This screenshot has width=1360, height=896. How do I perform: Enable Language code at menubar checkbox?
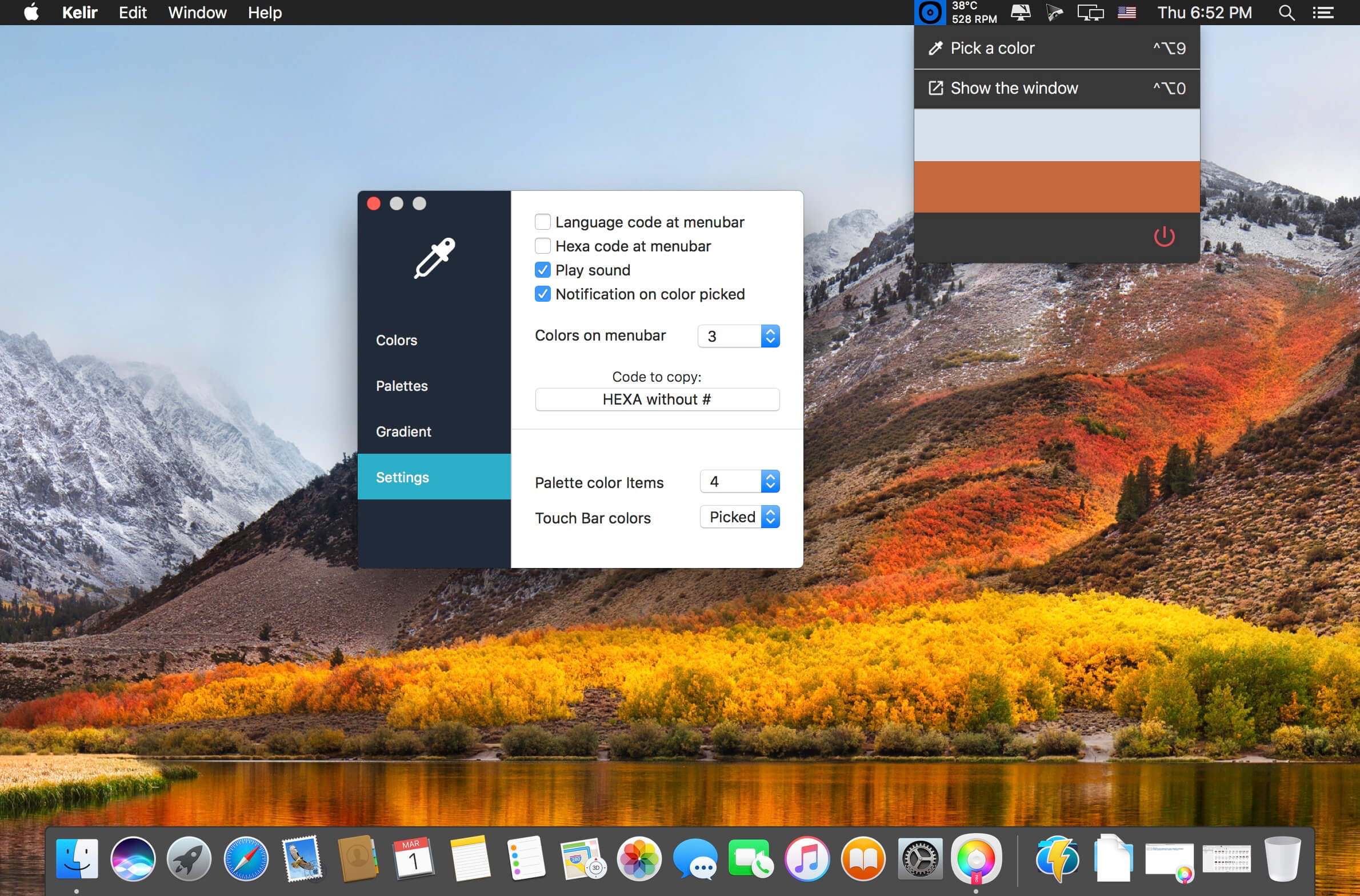pos(542,222)
